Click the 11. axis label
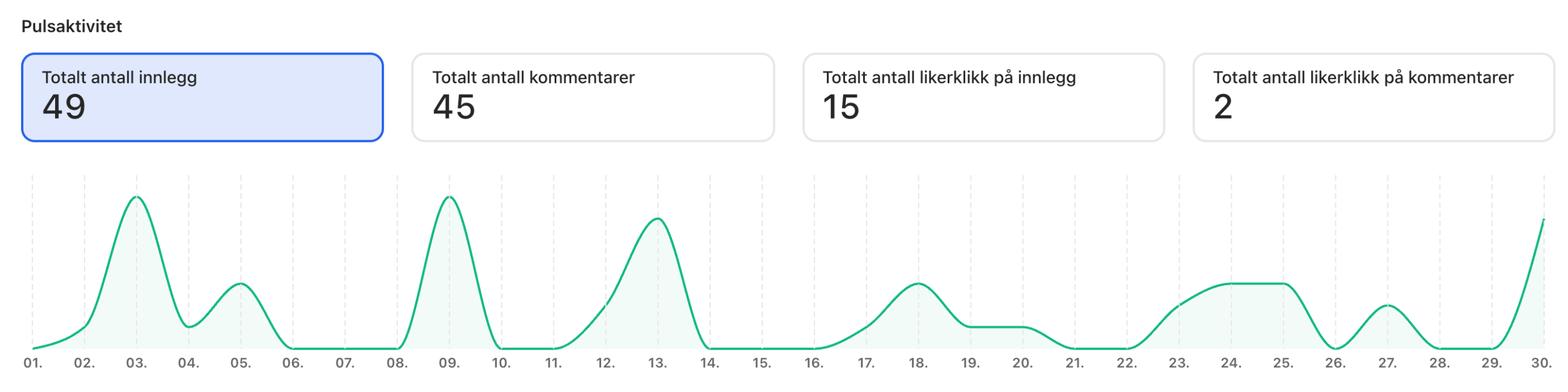 coord(554,363)
